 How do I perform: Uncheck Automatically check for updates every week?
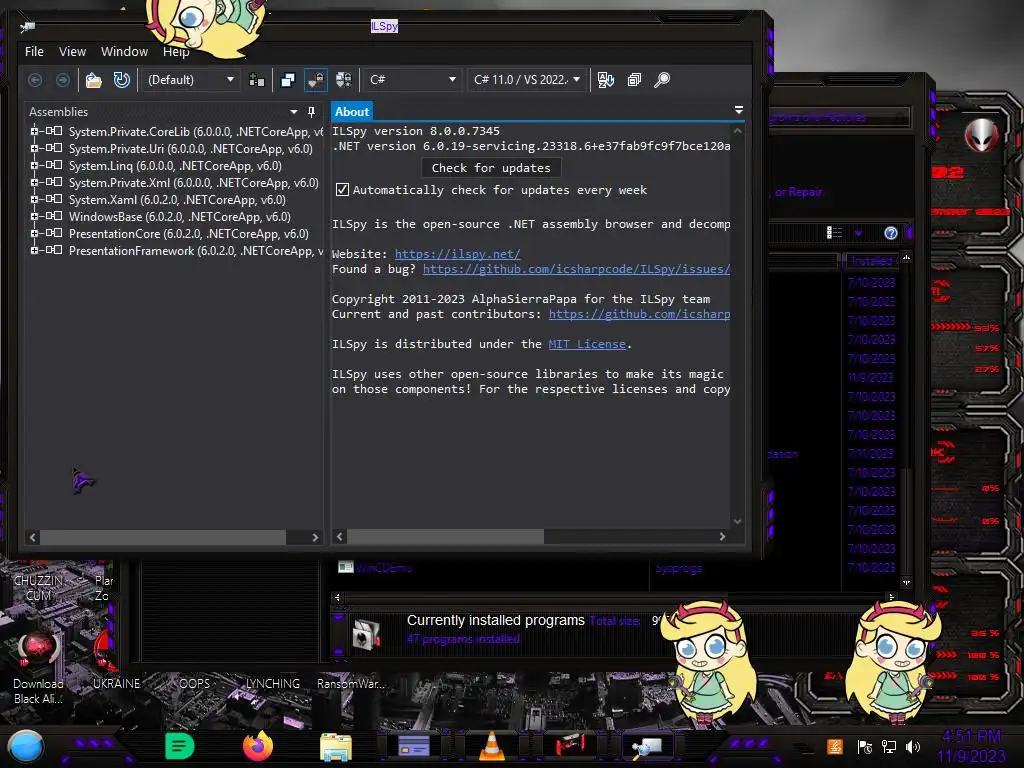(342, 189)
